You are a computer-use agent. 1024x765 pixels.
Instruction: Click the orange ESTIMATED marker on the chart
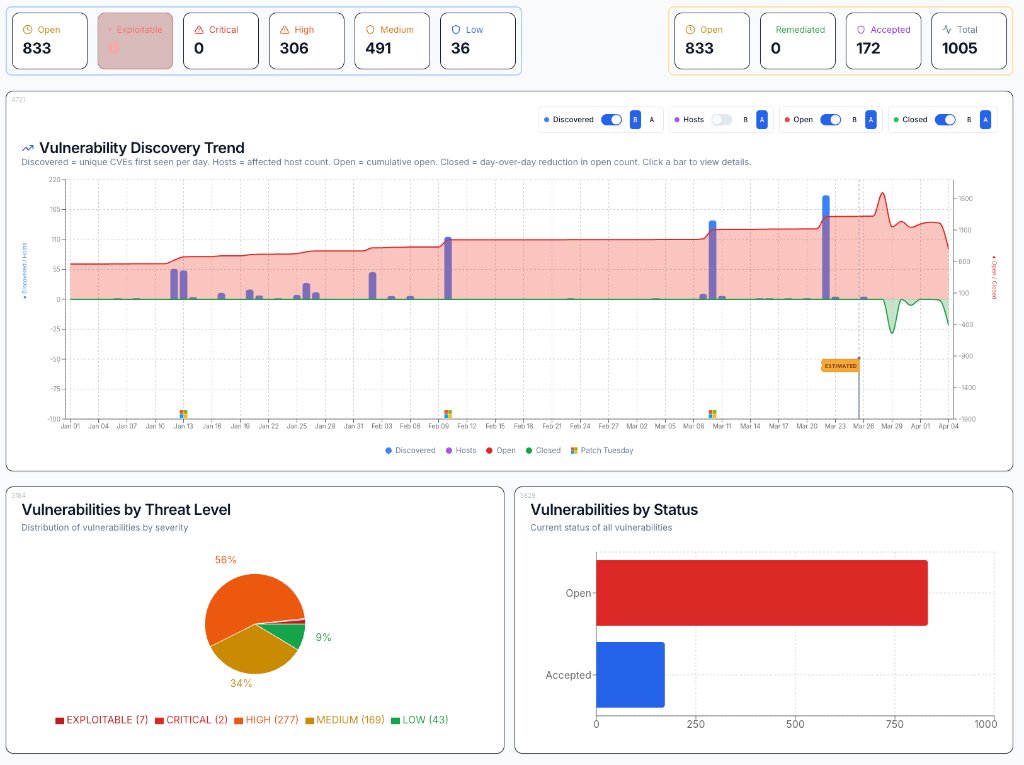[840, 366]
